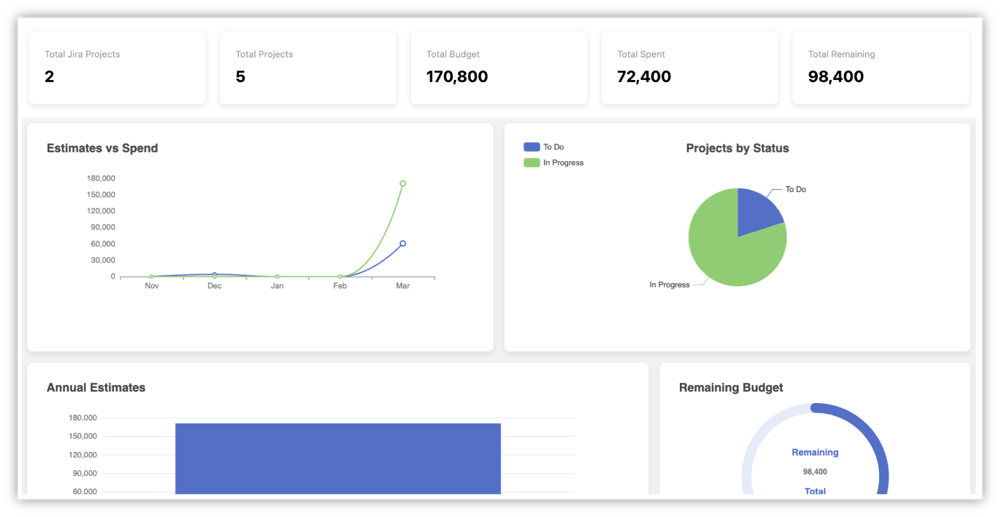Click the 'Mar' axis label

click(402, 286)
